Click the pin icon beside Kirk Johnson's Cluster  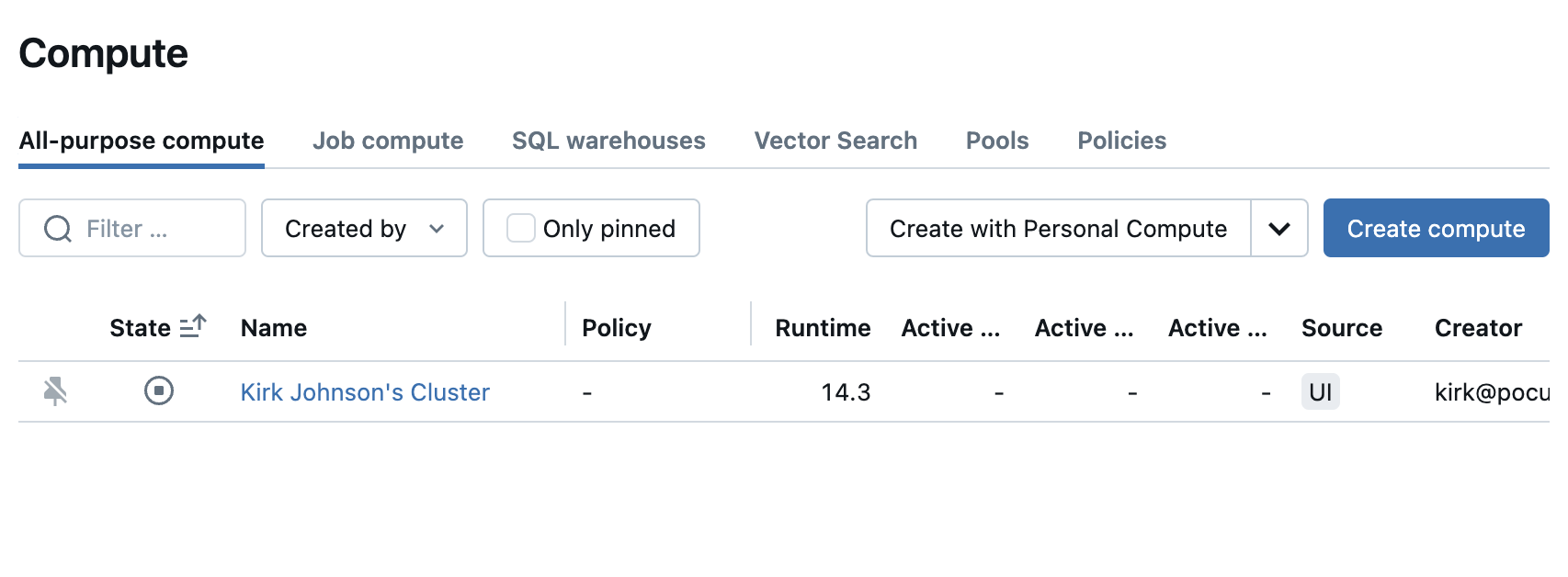pos(55,391)
